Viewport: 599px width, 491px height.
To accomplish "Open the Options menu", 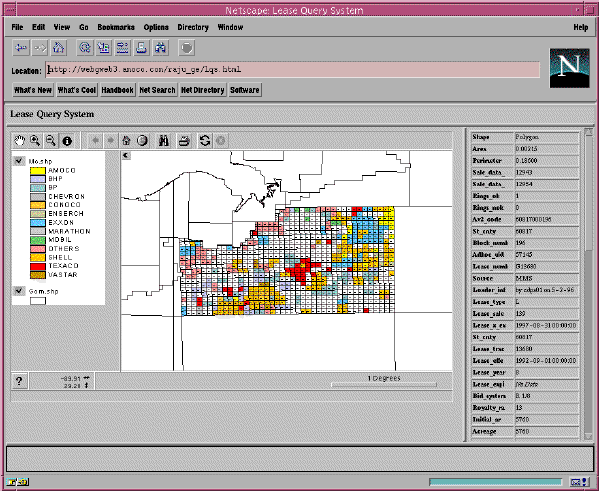I will (x=156, y=27).
